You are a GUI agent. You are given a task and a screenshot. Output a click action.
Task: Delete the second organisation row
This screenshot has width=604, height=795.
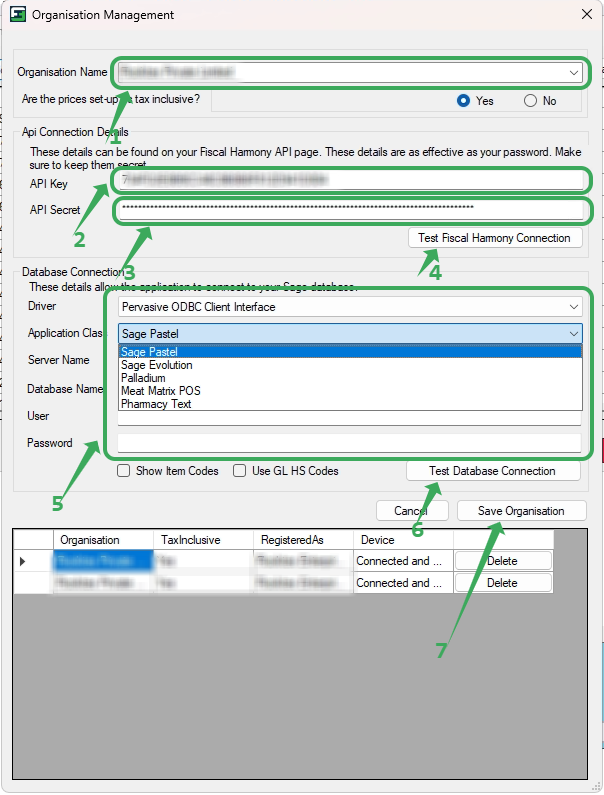coord(503,583)
